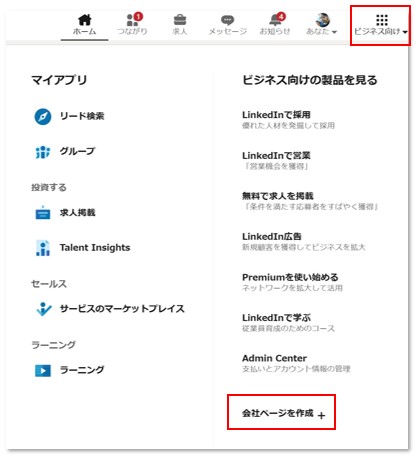
Task: Open the 求人 briefcase icon
Action: [180, 20]
